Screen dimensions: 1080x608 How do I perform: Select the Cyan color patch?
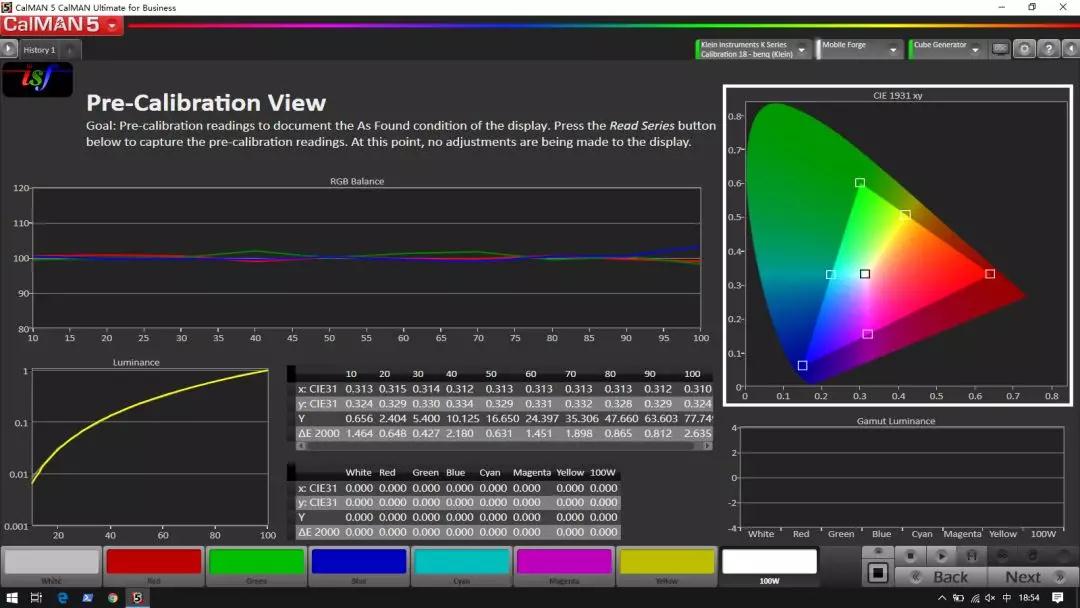[461, 564]
